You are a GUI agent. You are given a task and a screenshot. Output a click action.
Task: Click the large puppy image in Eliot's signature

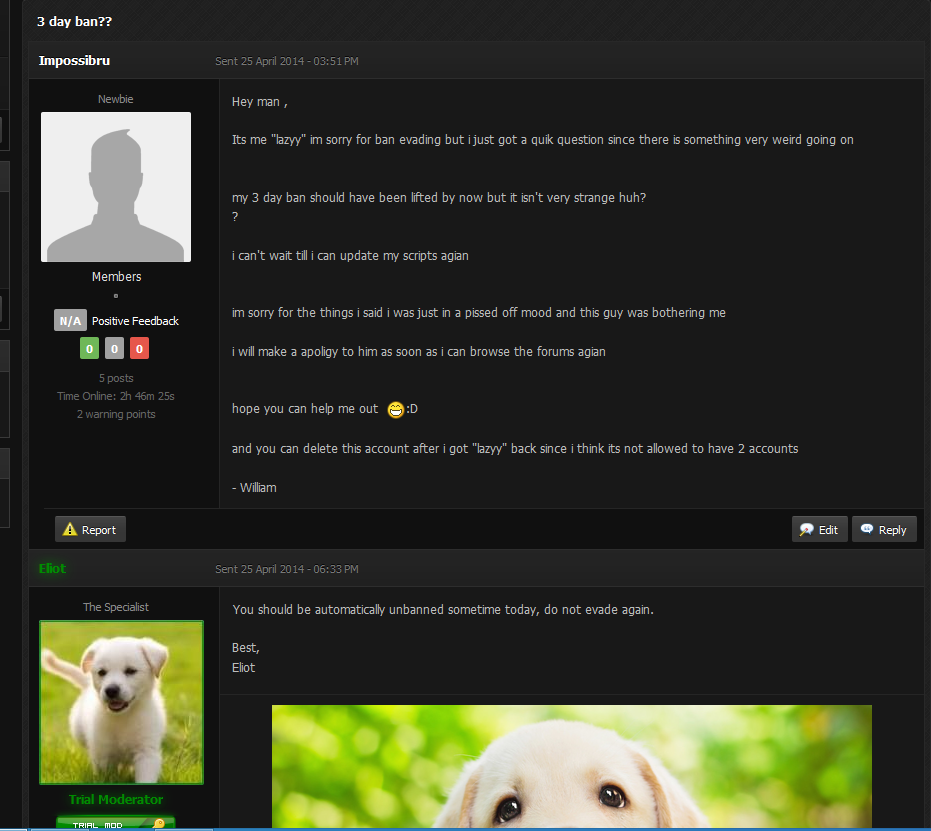(x=571, y=767)
